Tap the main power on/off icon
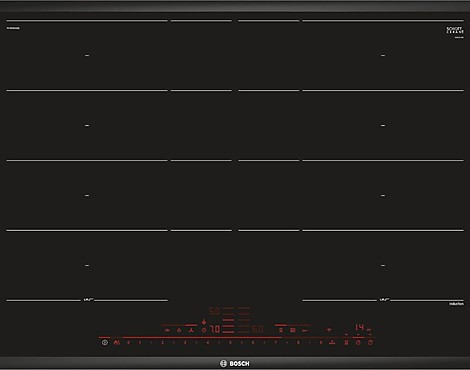This screenshot has height=370, width=470. (105, 342)
